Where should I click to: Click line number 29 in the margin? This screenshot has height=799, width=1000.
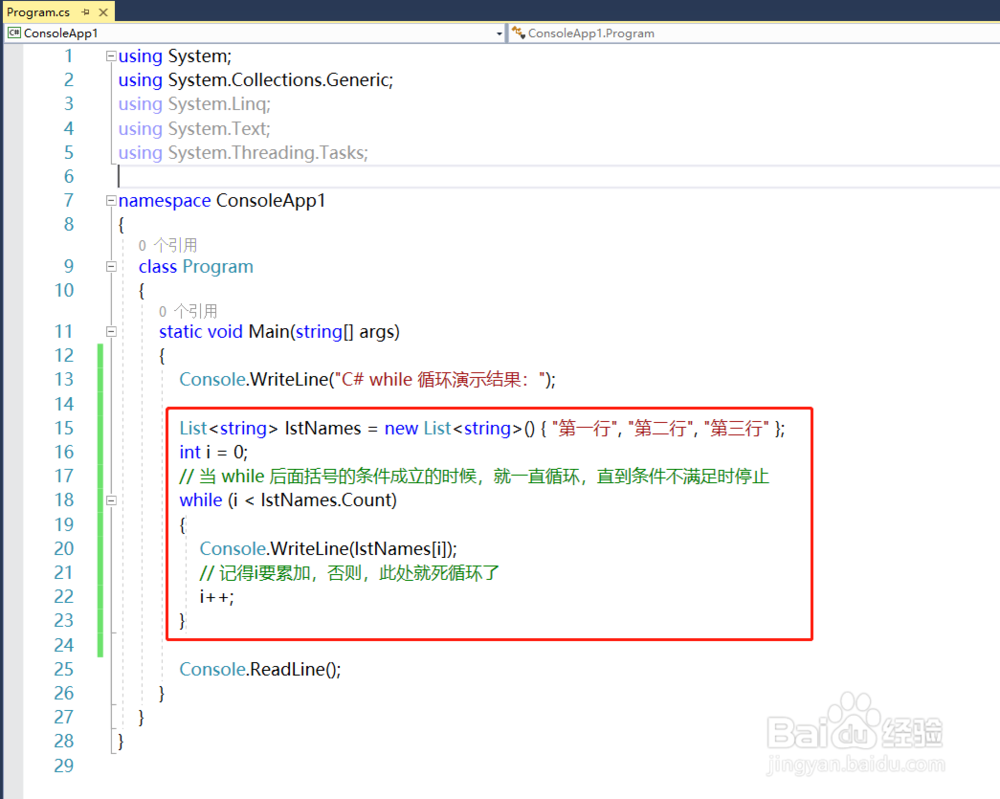[64, 766]
